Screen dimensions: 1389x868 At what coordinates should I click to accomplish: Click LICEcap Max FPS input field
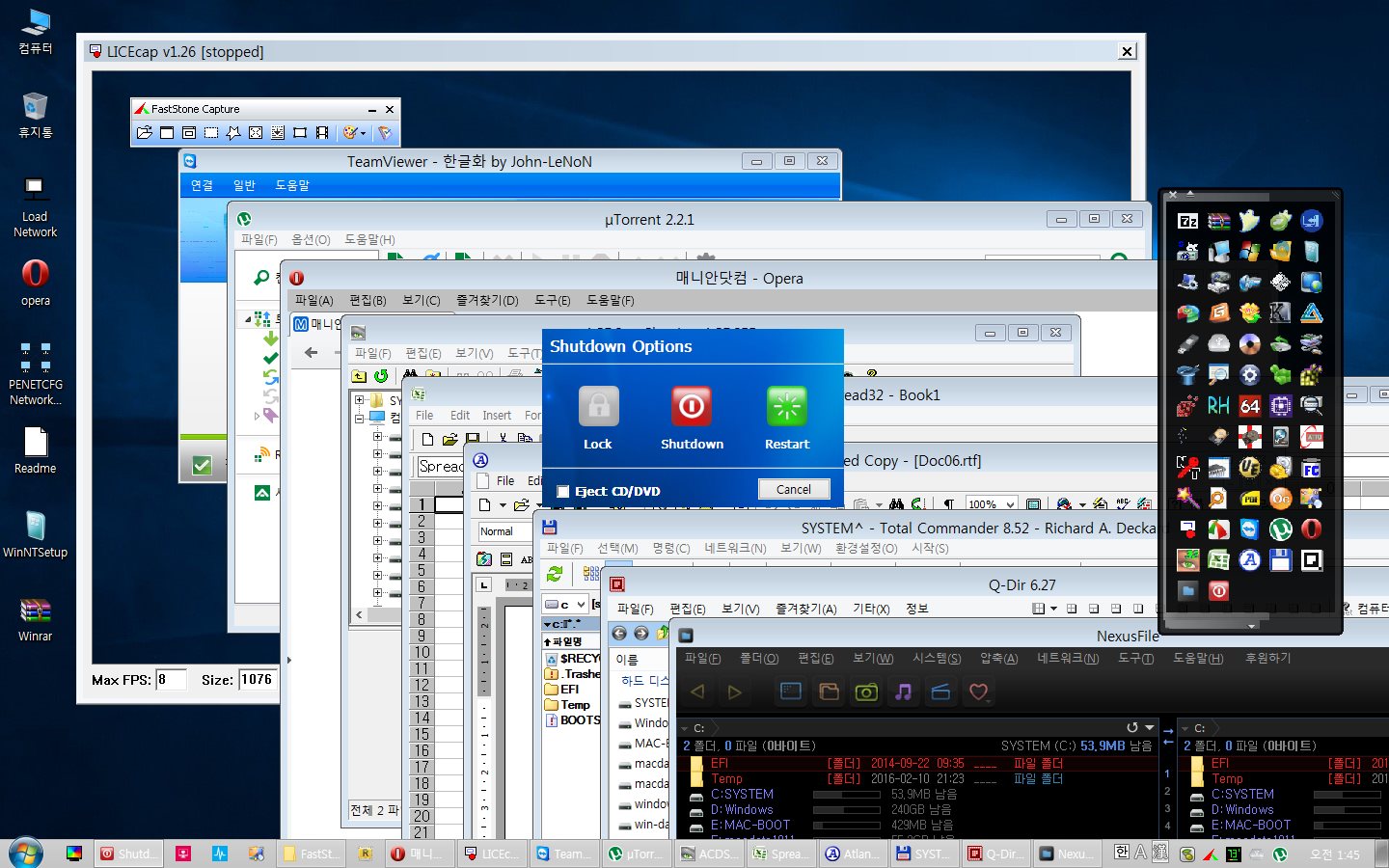[171, 680]
